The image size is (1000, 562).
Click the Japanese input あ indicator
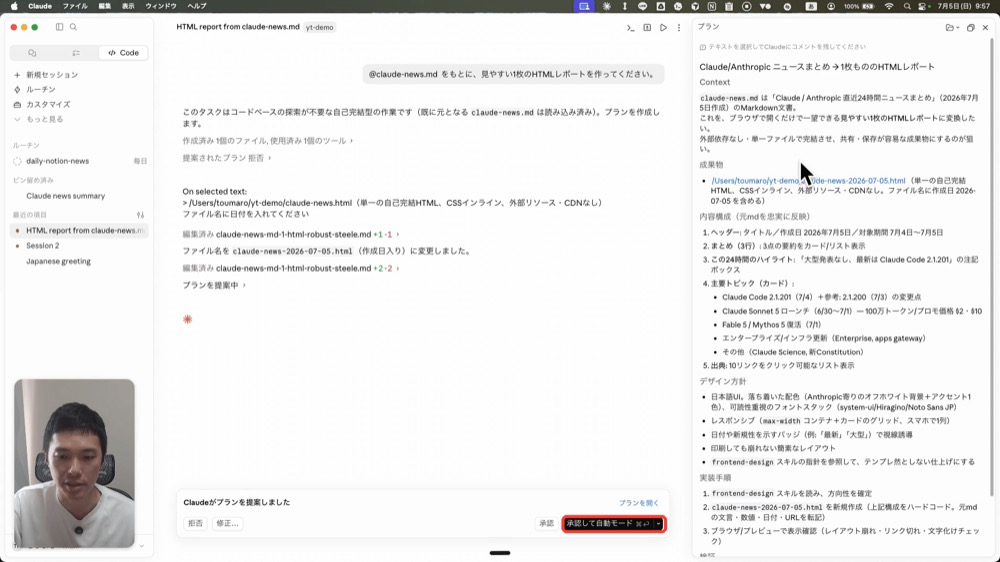click(811, 6)
